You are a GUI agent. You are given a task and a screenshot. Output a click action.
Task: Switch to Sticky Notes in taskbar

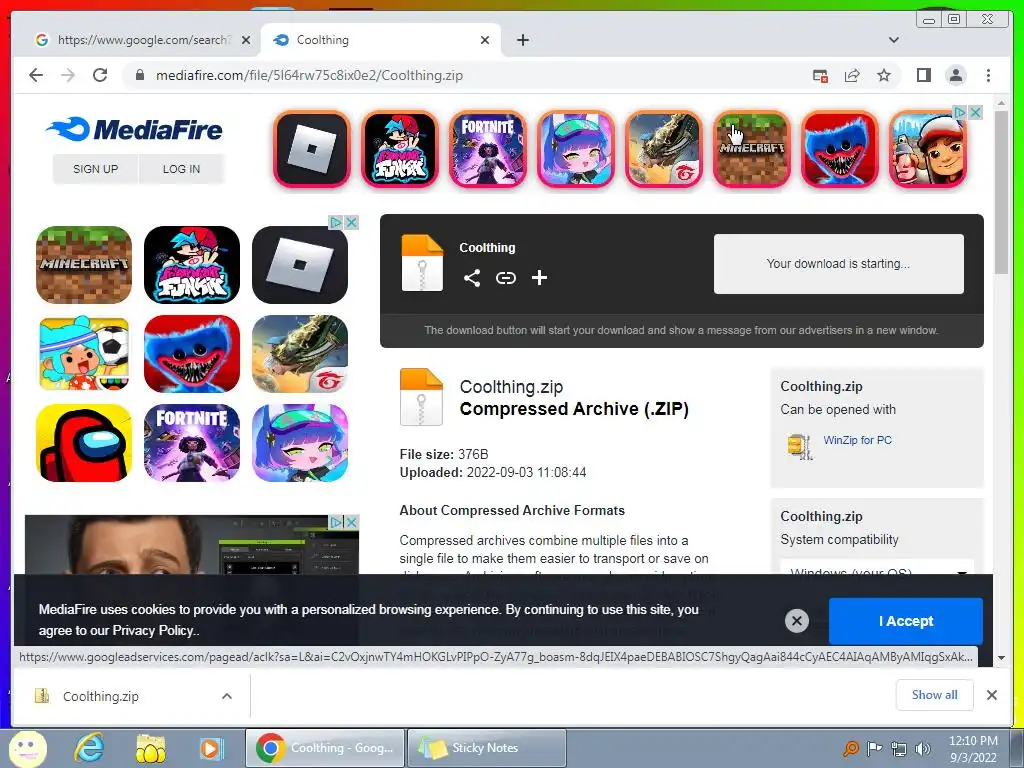pos(487,748)
